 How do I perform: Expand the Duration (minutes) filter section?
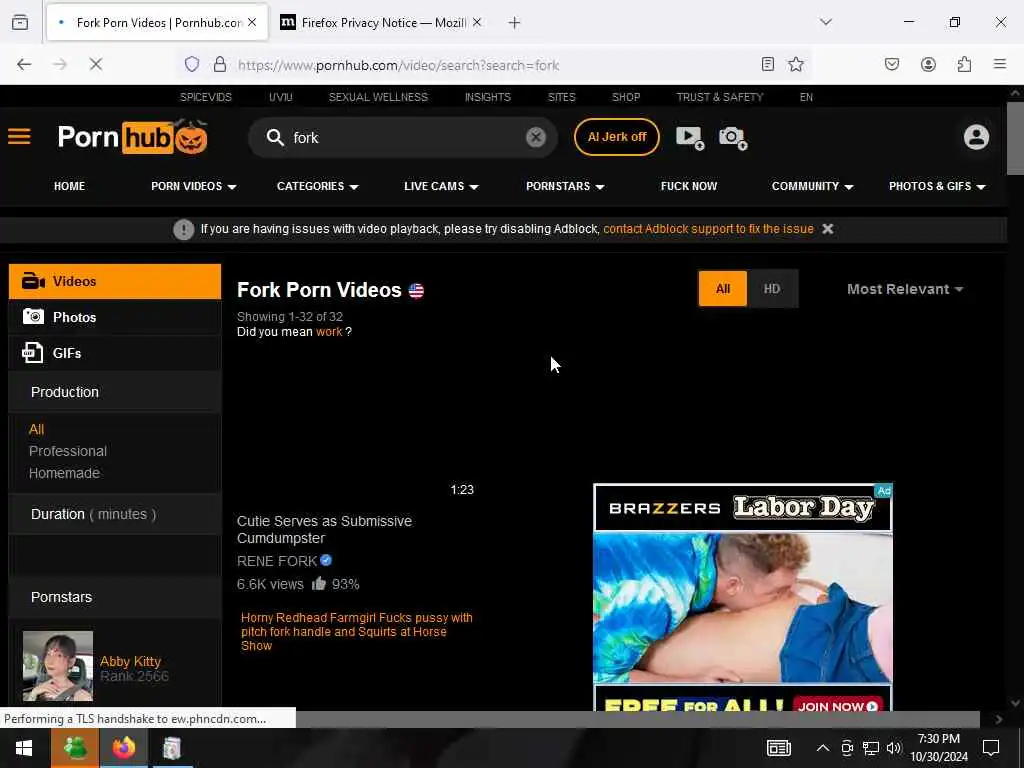pos(115,514)
